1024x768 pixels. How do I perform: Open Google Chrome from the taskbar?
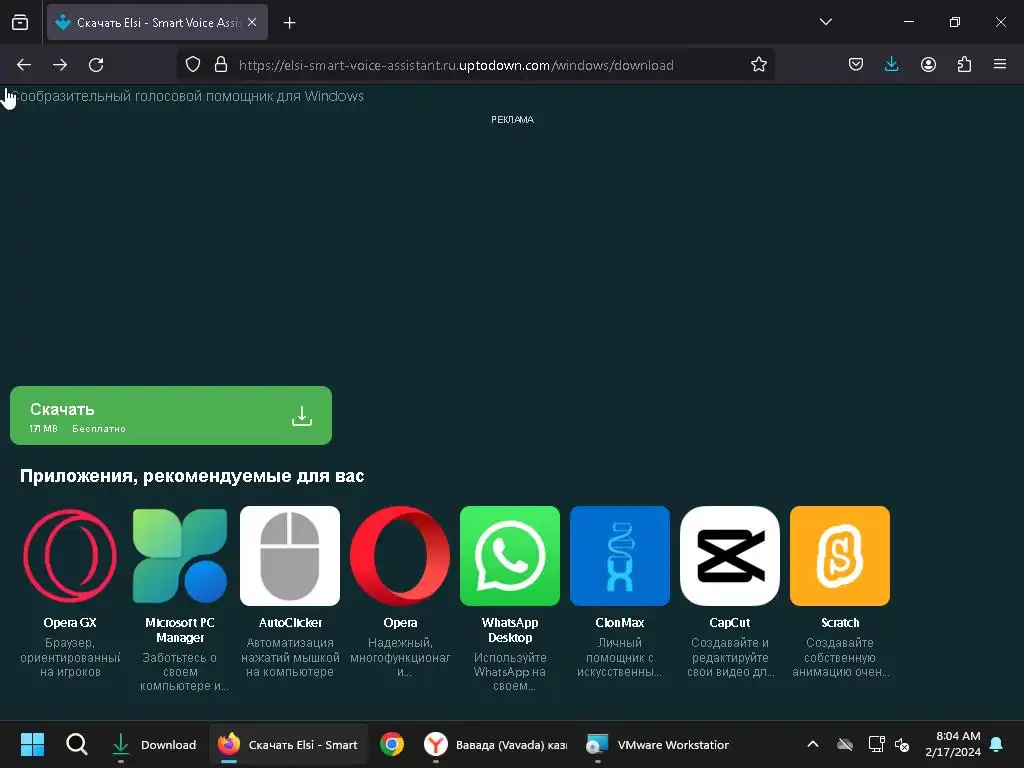coord(392,744)
